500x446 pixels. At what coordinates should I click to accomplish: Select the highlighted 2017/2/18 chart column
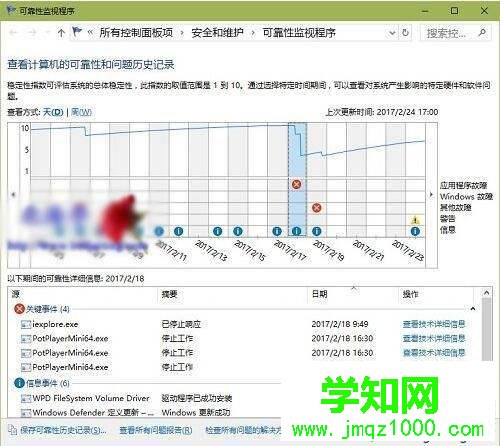[x=297, y=180]
